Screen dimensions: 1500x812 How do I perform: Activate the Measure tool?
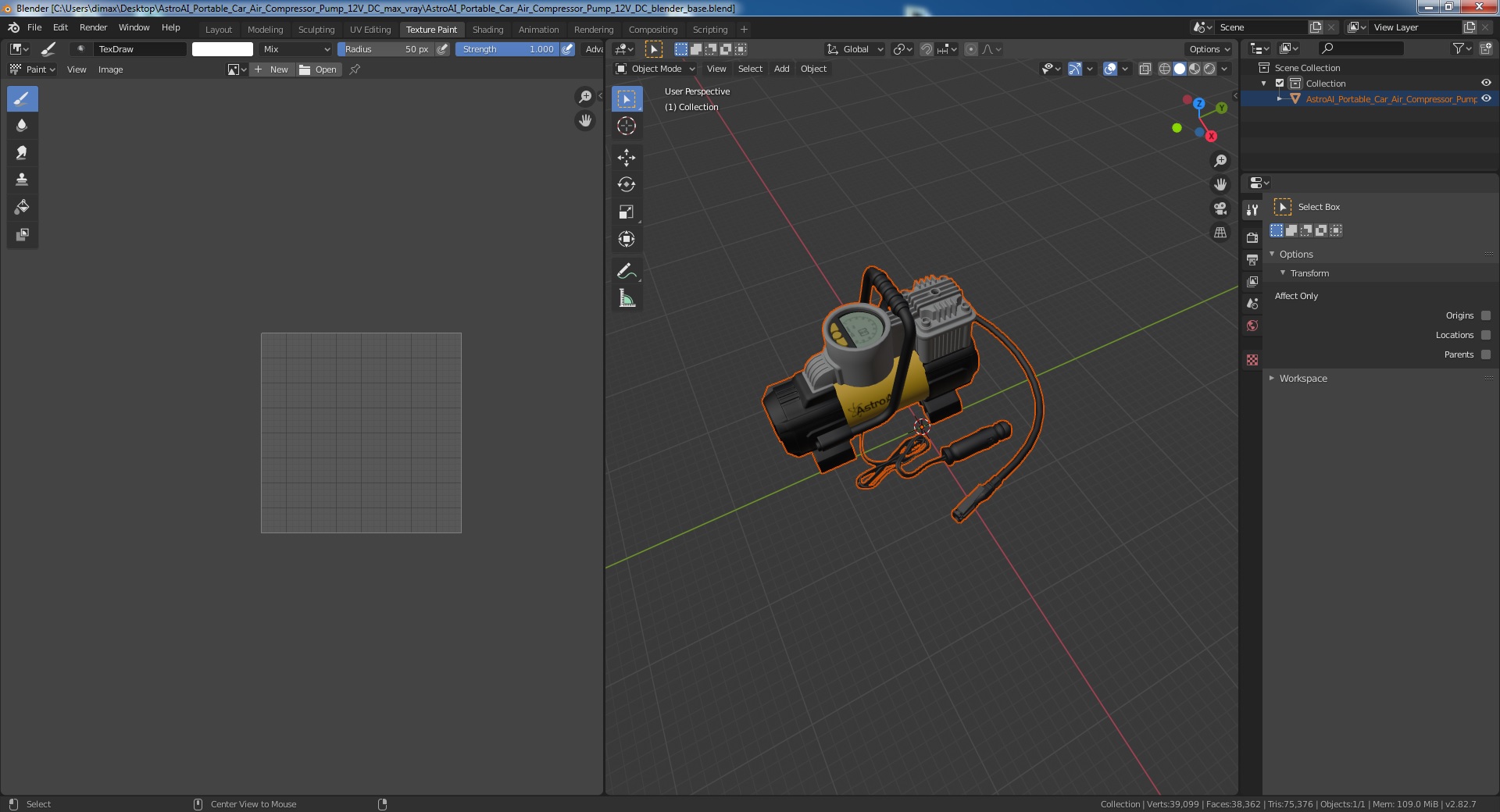[x=627, y=298]
